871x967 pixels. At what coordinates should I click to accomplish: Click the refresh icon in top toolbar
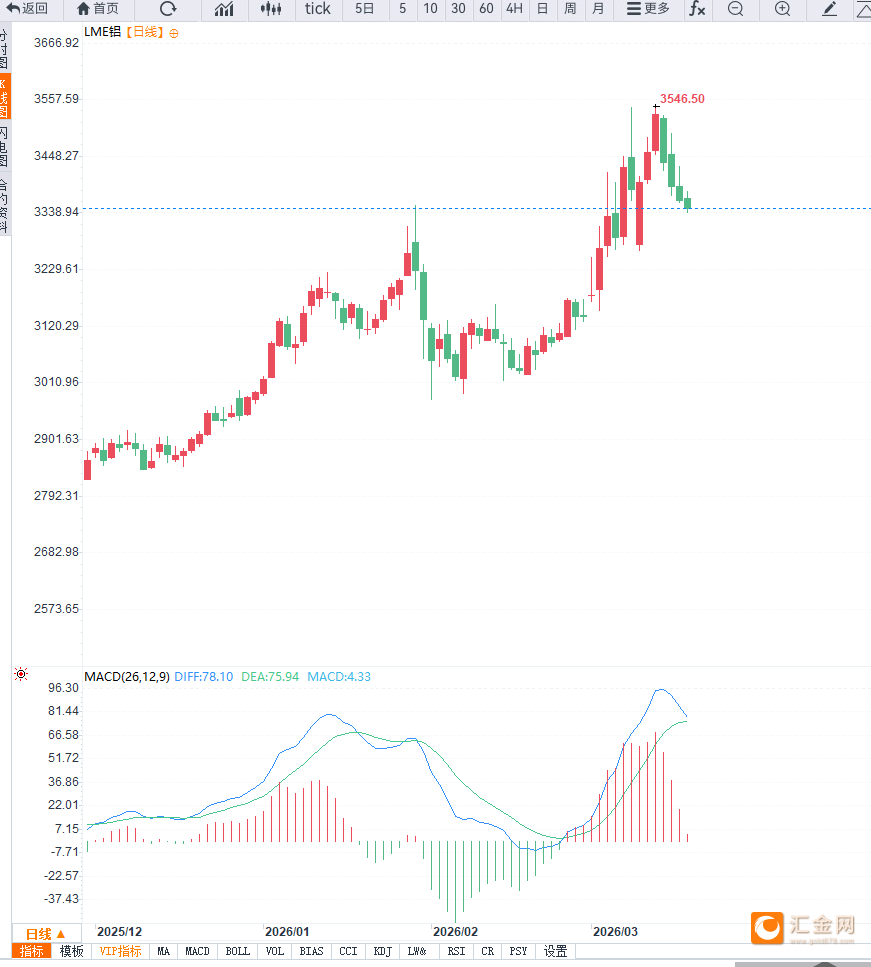tap(168, 9)
